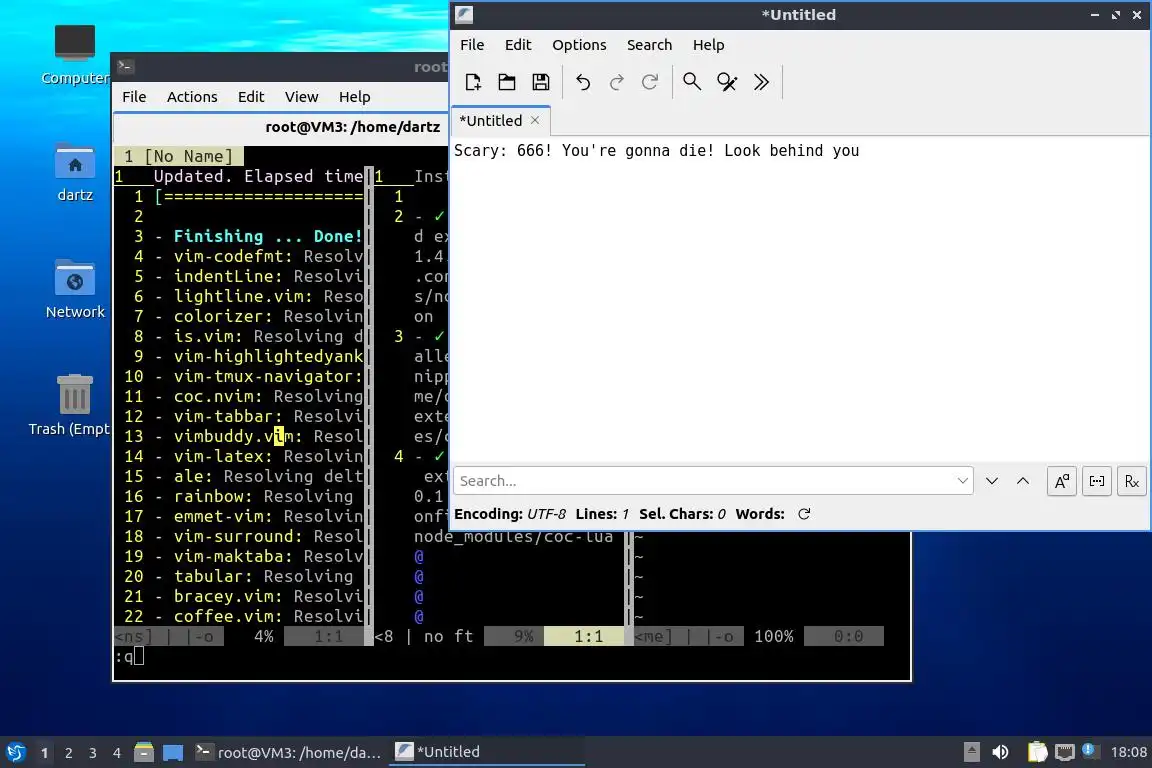Open the Search menu in the text editor
Viewport: 1152px width, 768px height.
point(649,45)
